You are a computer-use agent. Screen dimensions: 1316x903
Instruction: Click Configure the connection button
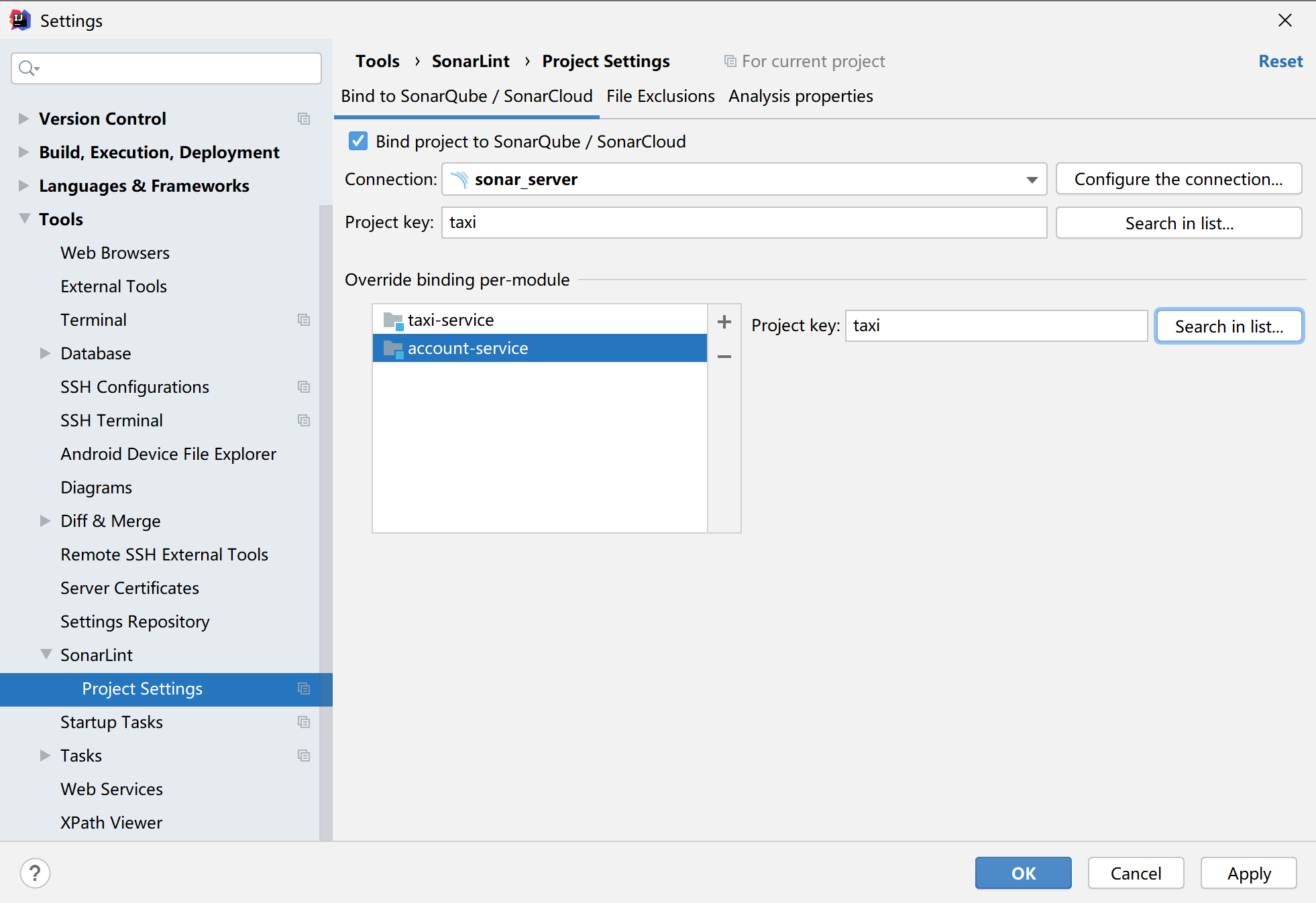click(x=1178, y=180)
